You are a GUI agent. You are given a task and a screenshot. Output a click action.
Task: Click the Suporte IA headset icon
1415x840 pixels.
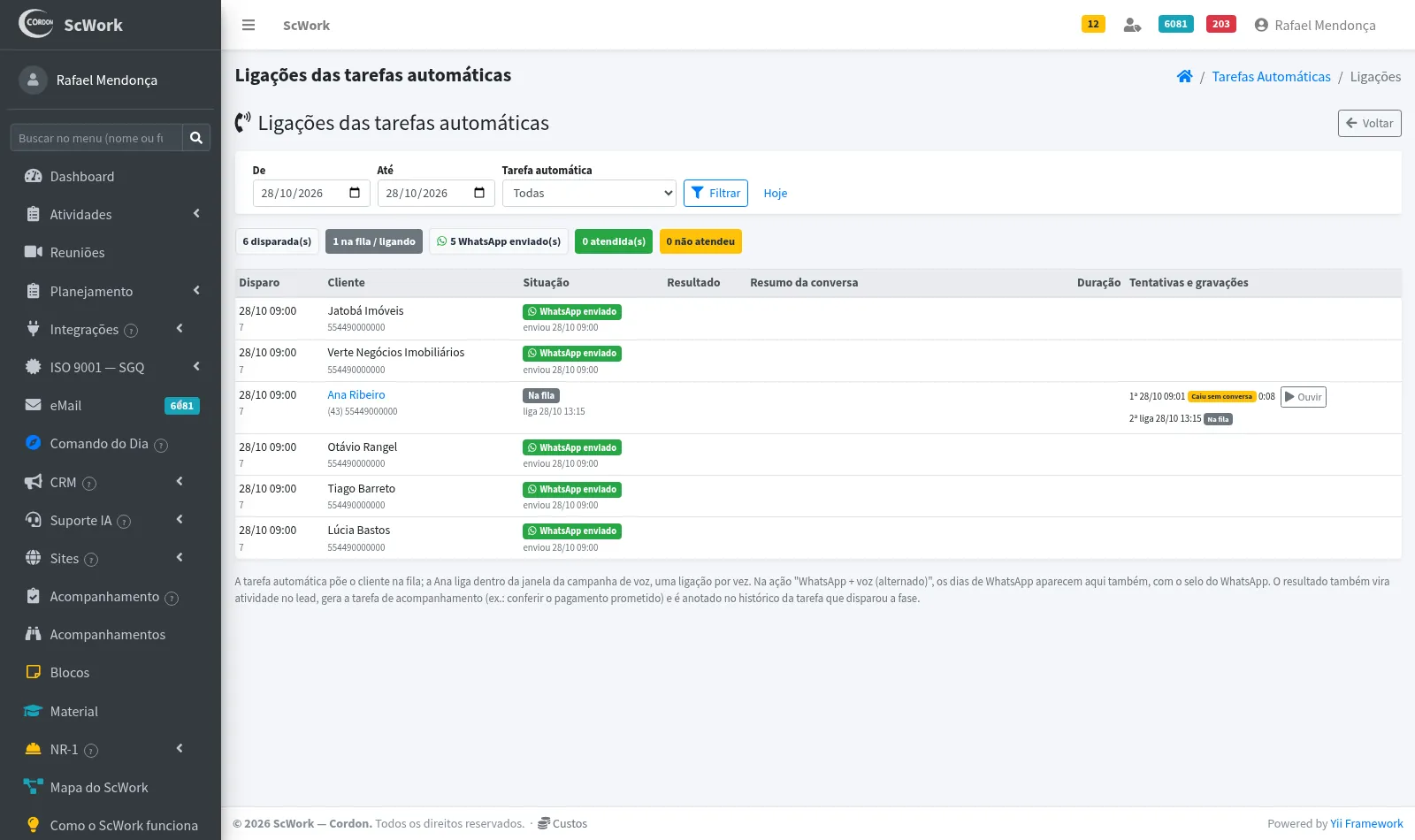(33, 519)
